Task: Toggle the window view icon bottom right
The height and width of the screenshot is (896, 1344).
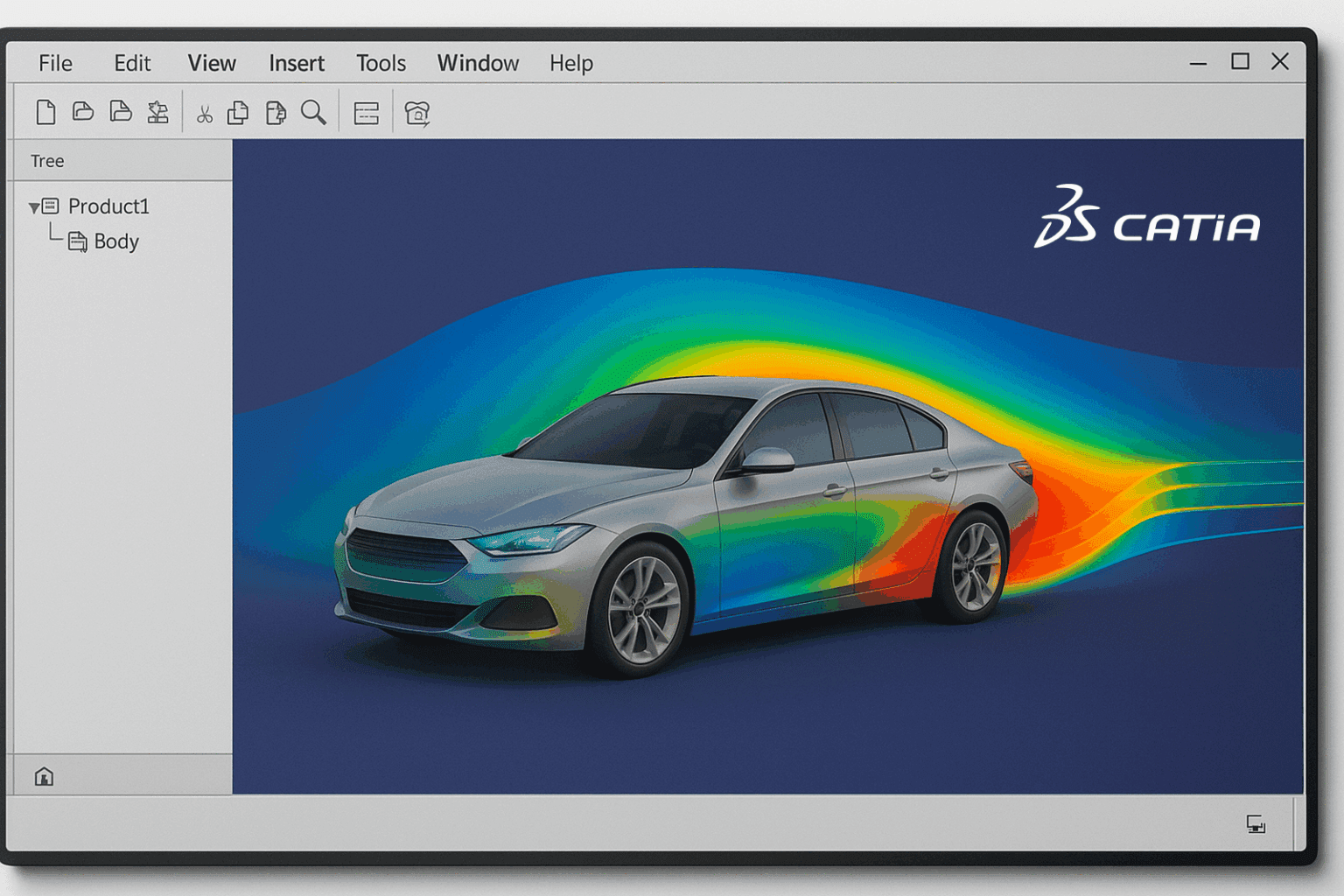Action: (1255, 823)
